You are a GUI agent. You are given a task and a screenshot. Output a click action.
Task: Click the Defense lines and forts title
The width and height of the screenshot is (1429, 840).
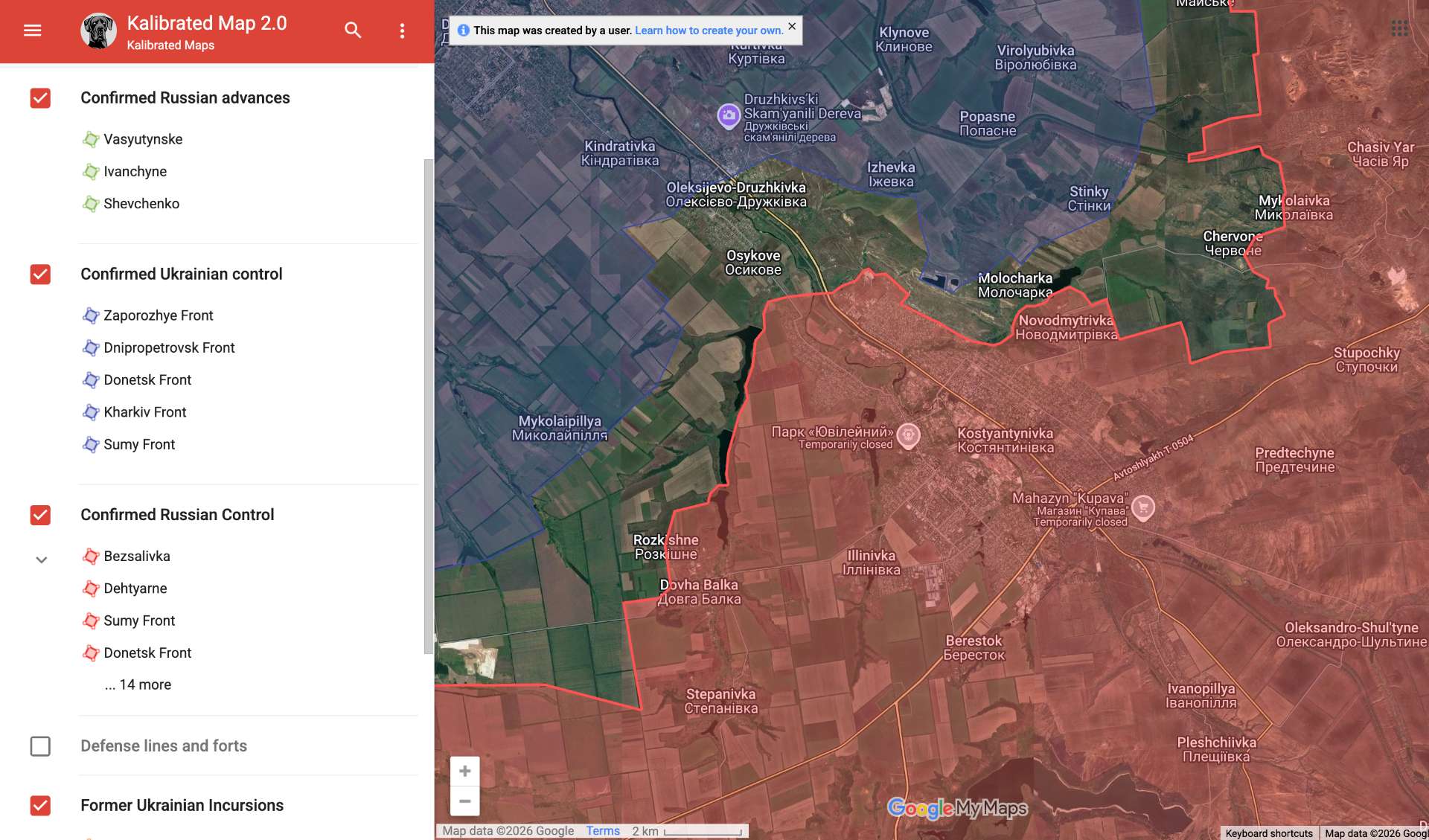point(164,746)
